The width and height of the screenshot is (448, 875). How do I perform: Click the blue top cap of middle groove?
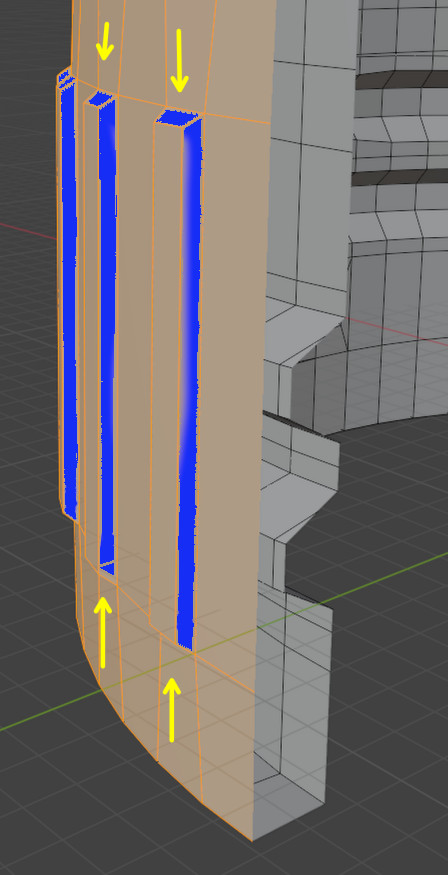click(x=101, y=99)
